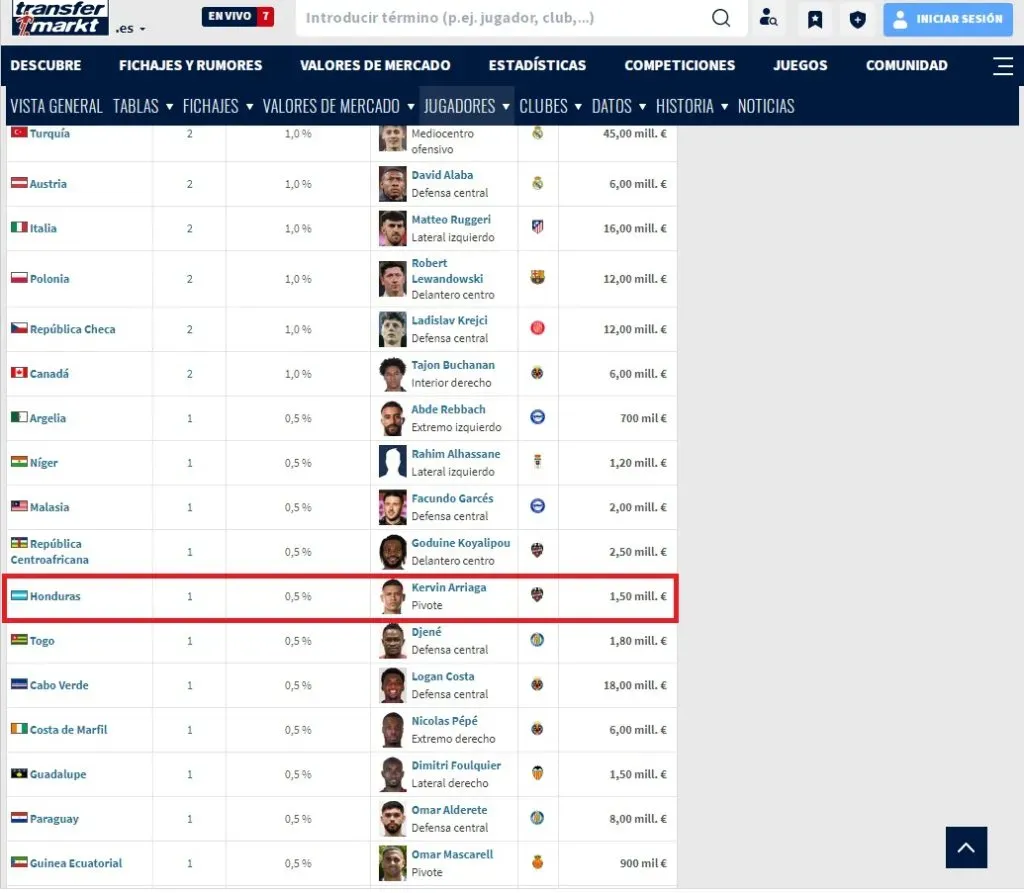Open the ESTADÍSTICAS menu

537,66
